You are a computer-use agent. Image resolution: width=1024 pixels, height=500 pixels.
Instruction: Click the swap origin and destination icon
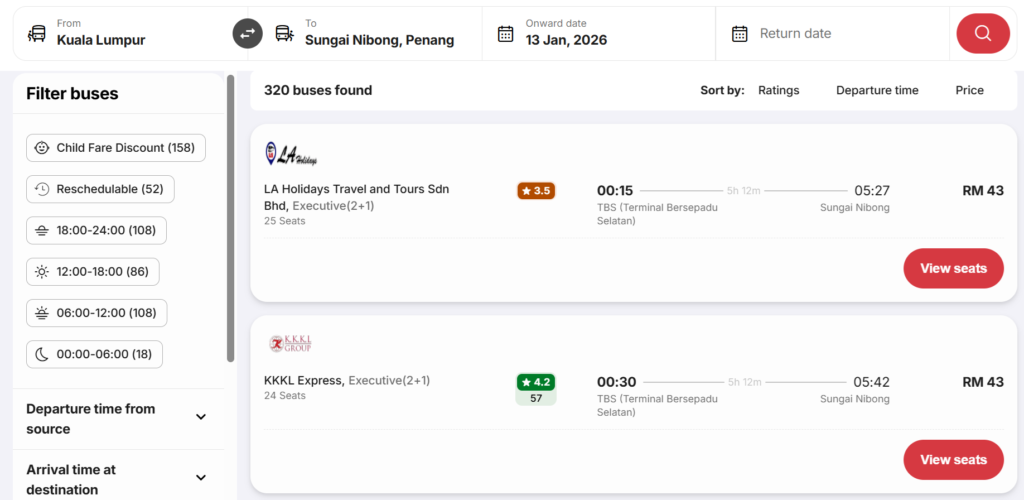pos(247,33)
